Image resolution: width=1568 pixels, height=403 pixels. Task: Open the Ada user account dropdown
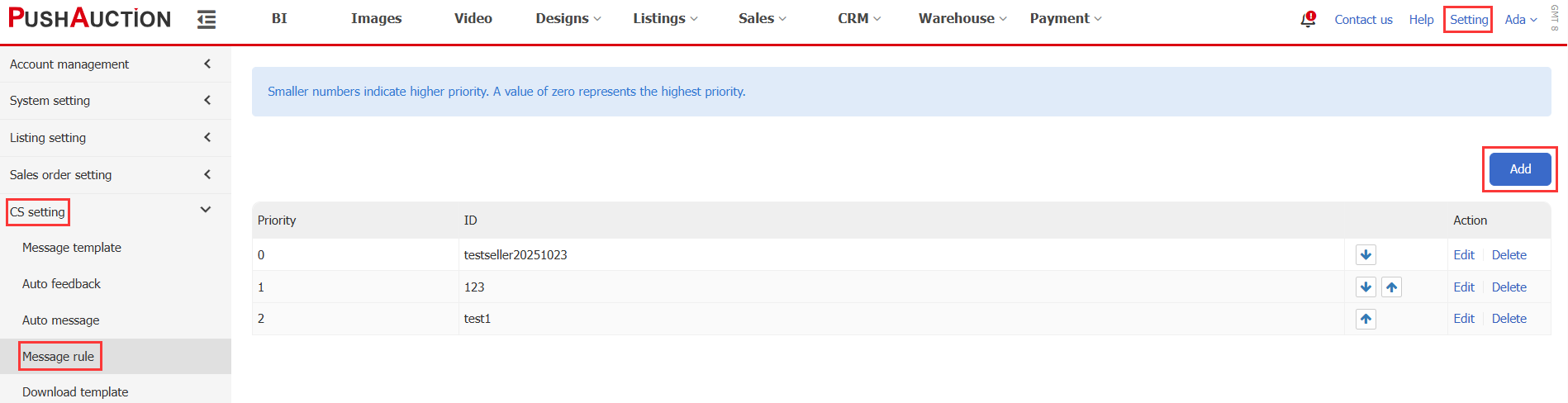[x=1520, y=20]
